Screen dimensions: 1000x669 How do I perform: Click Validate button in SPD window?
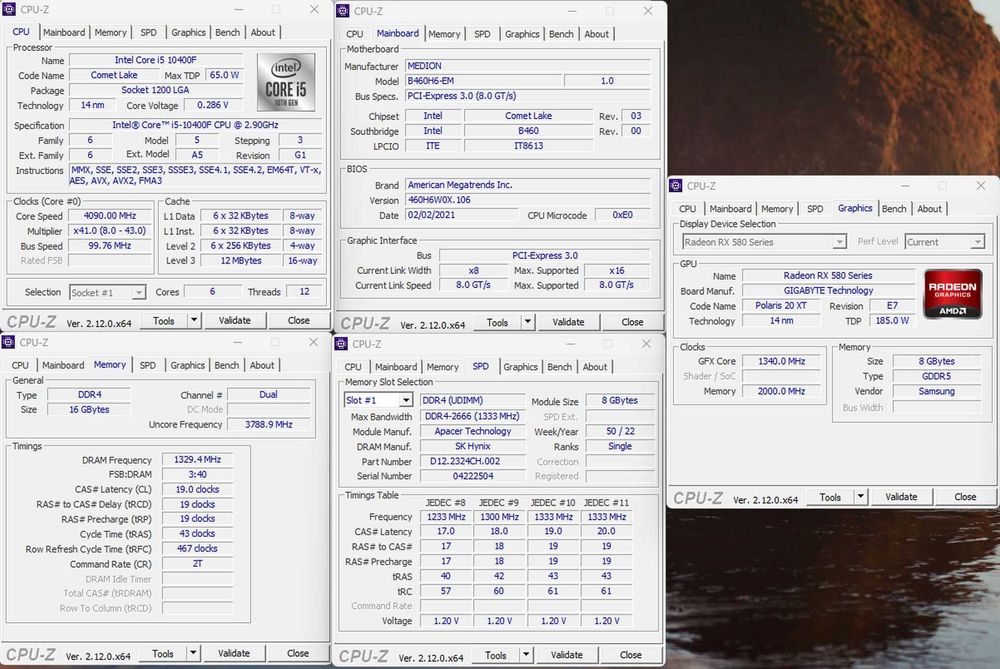(566, 654)
